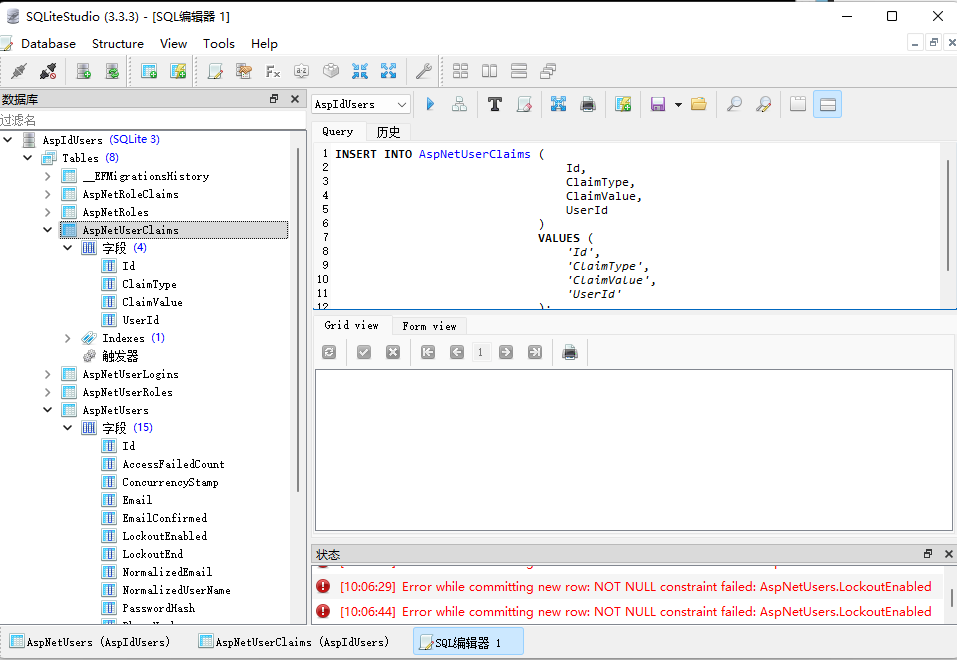Collapse the Tables (8) node

pos(27,158)
